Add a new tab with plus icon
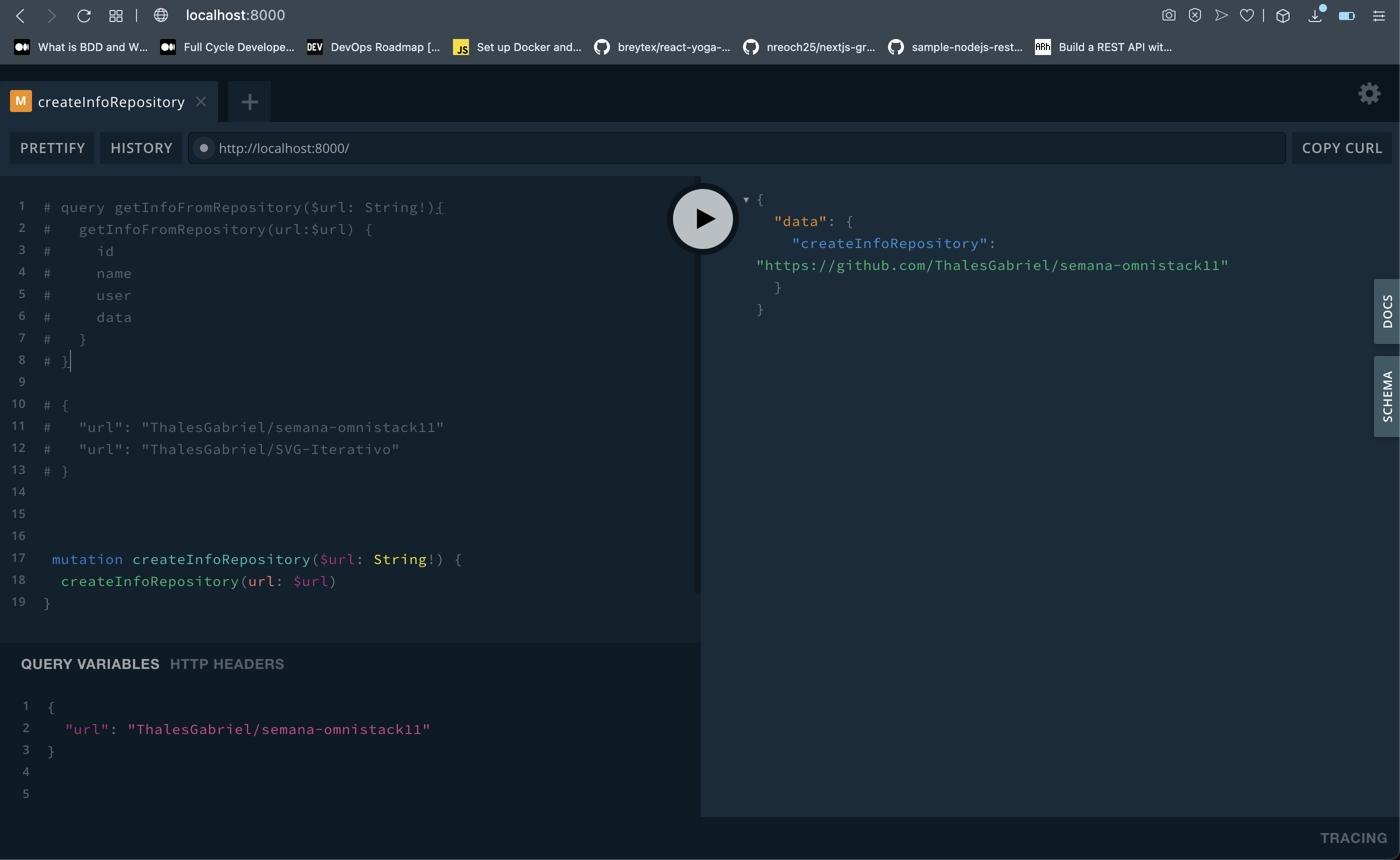This screenshot has width=1400, height=860. click(x=249, y=102)
